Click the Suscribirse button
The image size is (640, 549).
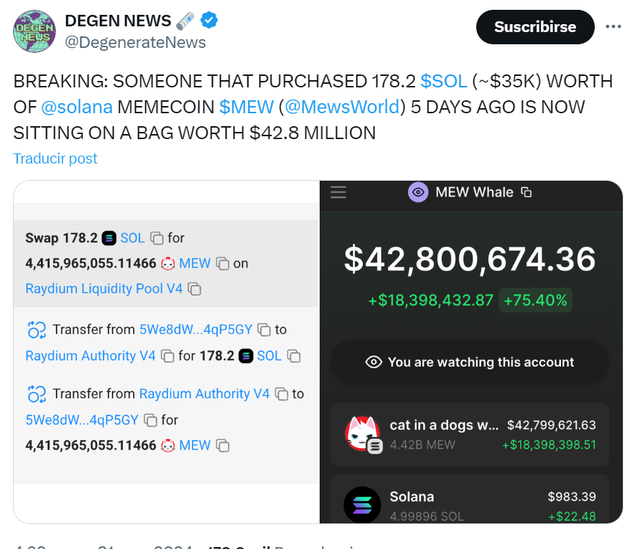coord(535,27)
